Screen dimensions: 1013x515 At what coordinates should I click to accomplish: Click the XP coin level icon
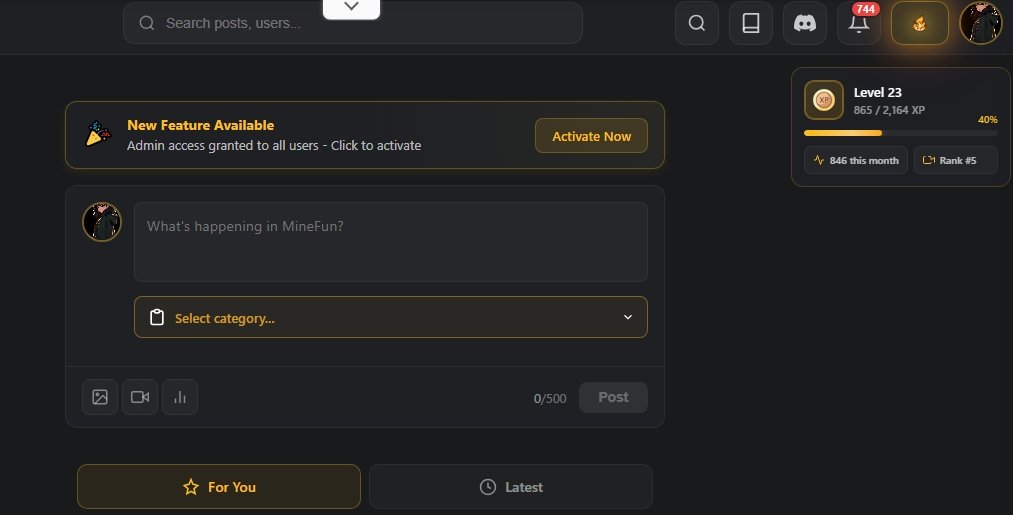pos(824,100)
